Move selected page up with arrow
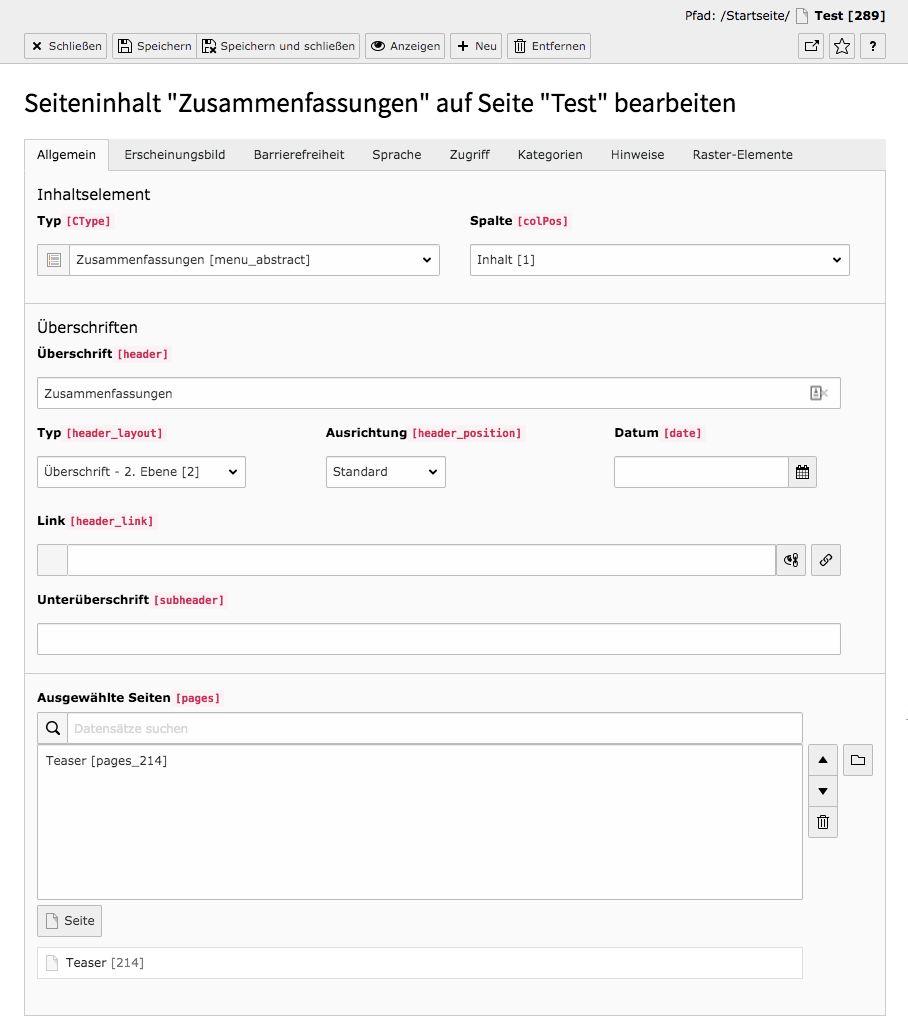This screenshot has width=908, height=1022. [823, 760]
